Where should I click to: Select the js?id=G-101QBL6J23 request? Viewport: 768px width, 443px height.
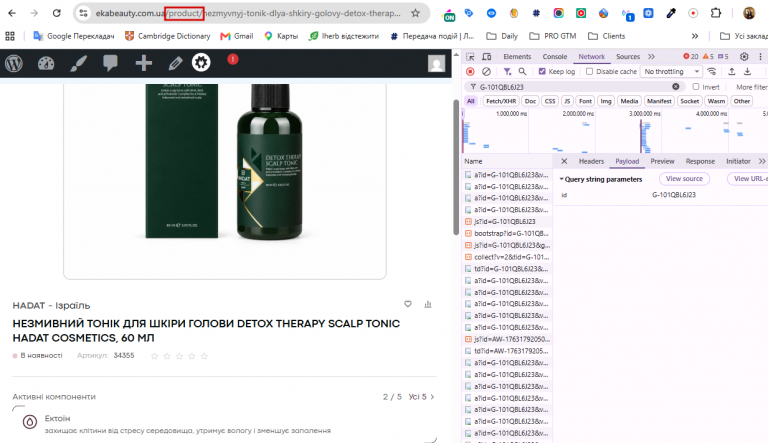tap(507, 222)
